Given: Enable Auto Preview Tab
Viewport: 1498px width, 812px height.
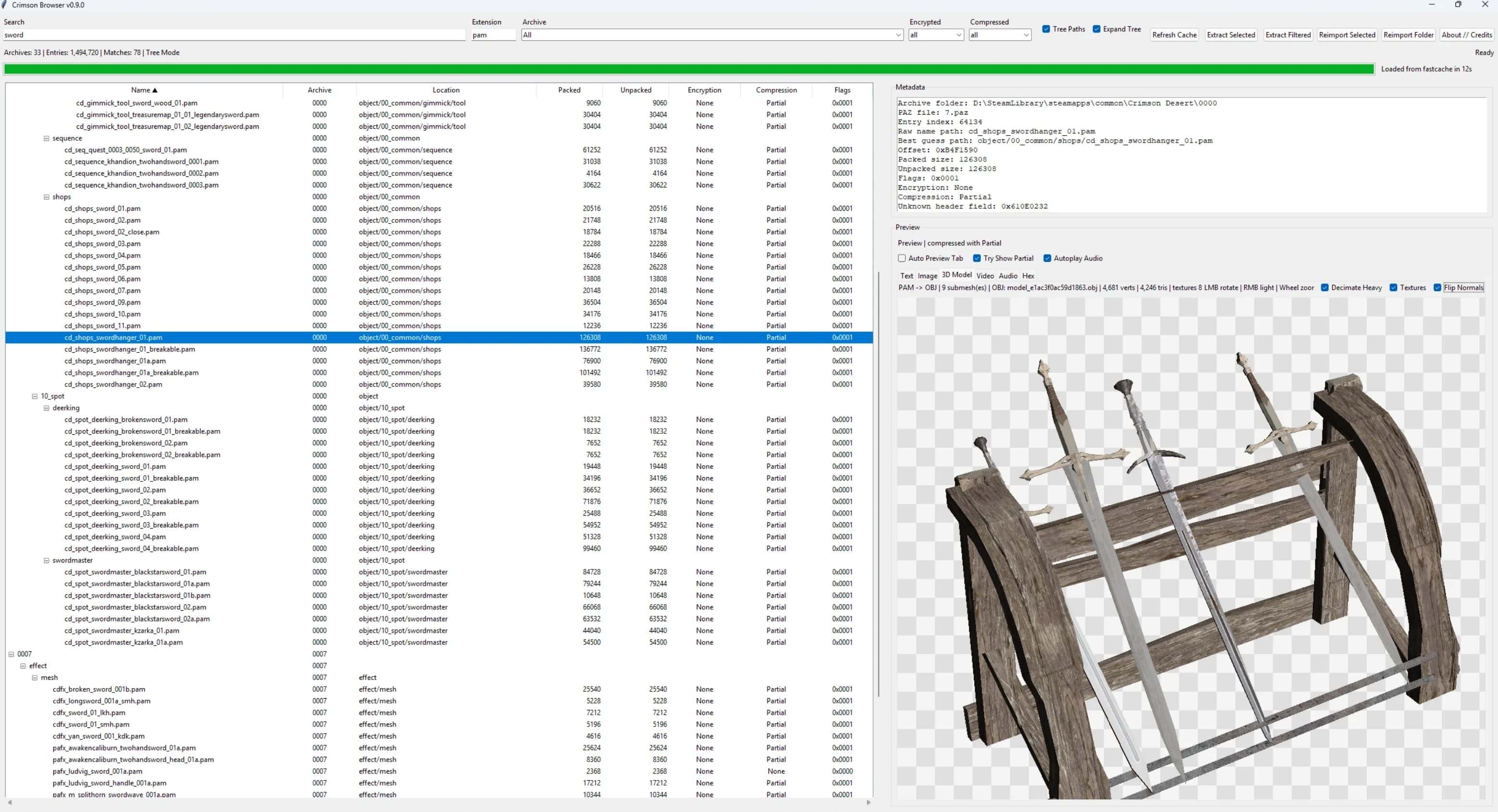Looking at the screenshot, I should coord(902,258).
